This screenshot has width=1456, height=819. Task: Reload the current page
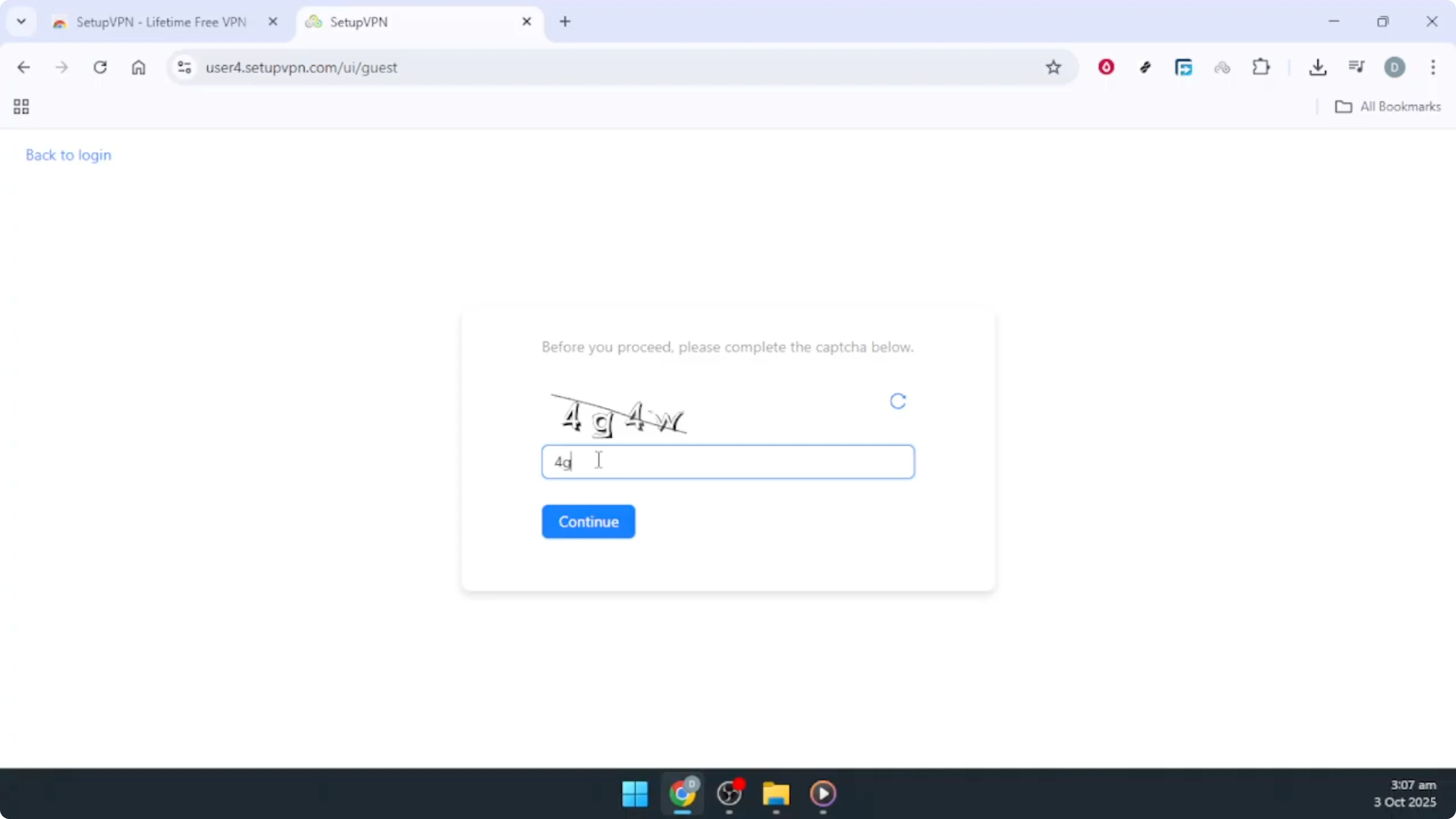pos(100,67)
